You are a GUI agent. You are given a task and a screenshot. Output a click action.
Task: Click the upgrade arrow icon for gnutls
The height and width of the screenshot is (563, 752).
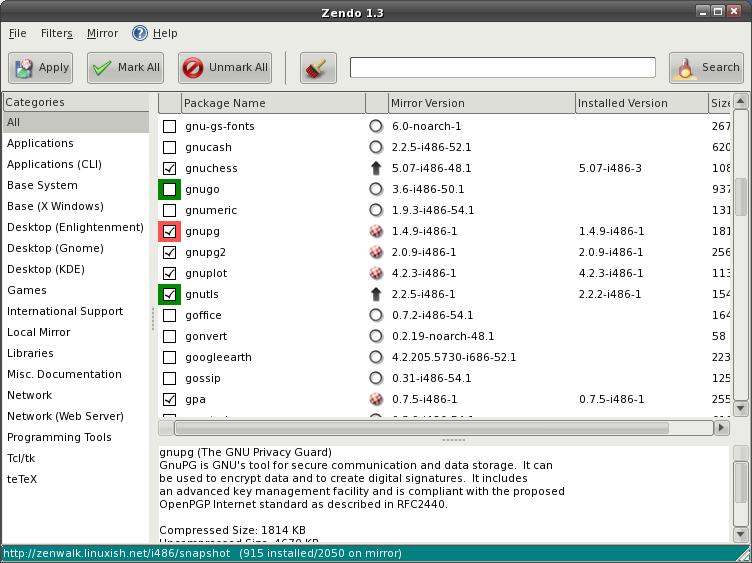coord(376,294)
